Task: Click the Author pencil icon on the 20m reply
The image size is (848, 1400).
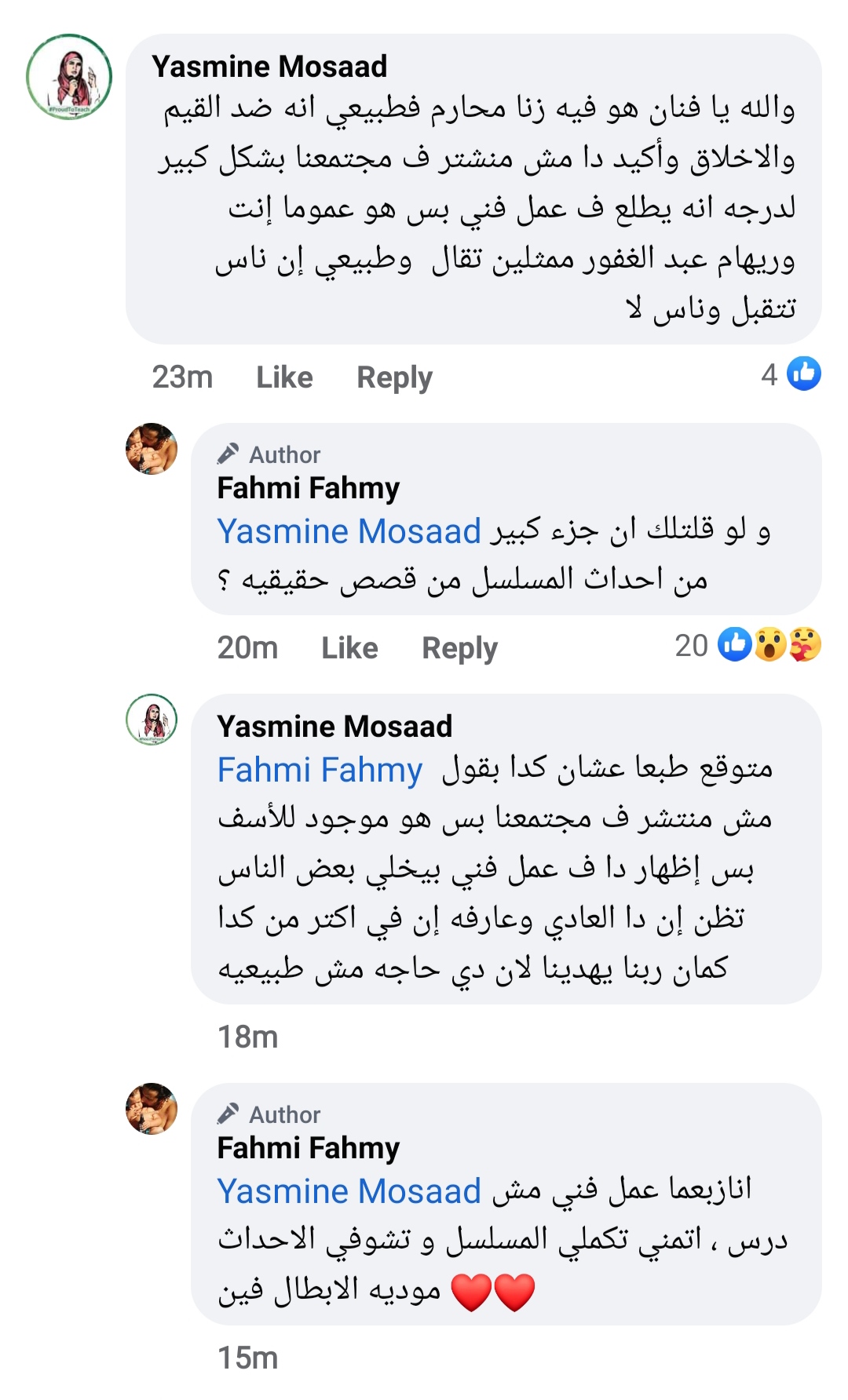Action: (x=228, y=454)
